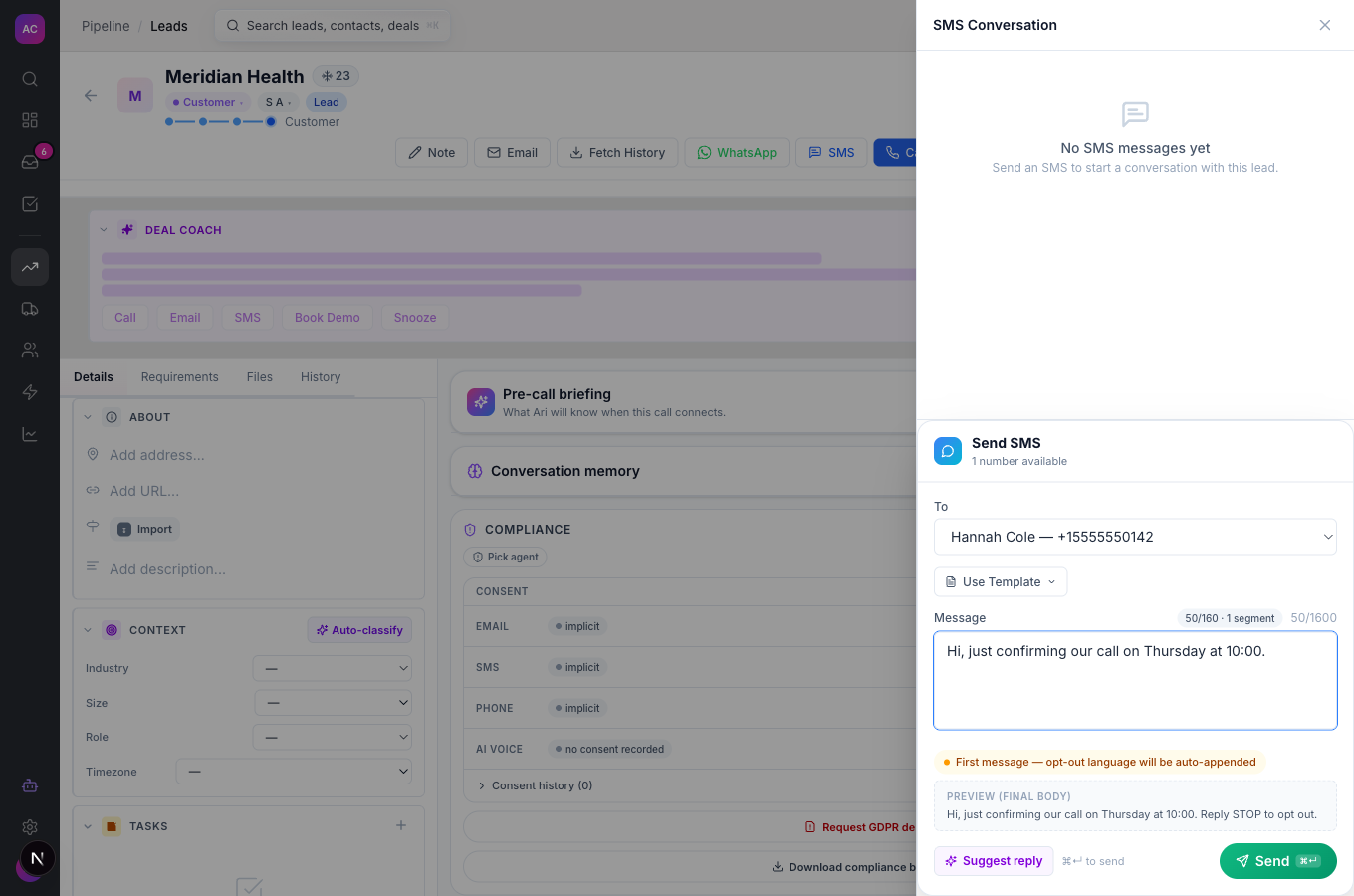Select the pipeline trend icon in sidebar
Screen dimensions: 1354x896
pos(30,267)
